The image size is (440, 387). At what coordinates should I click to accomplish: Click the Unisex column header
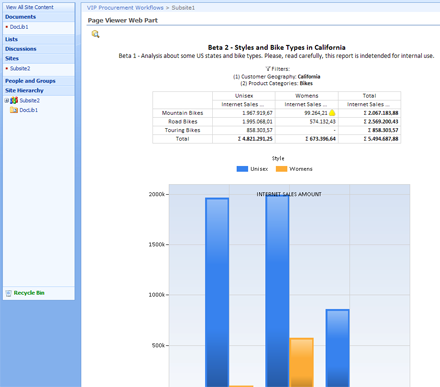tap(244, 96)
